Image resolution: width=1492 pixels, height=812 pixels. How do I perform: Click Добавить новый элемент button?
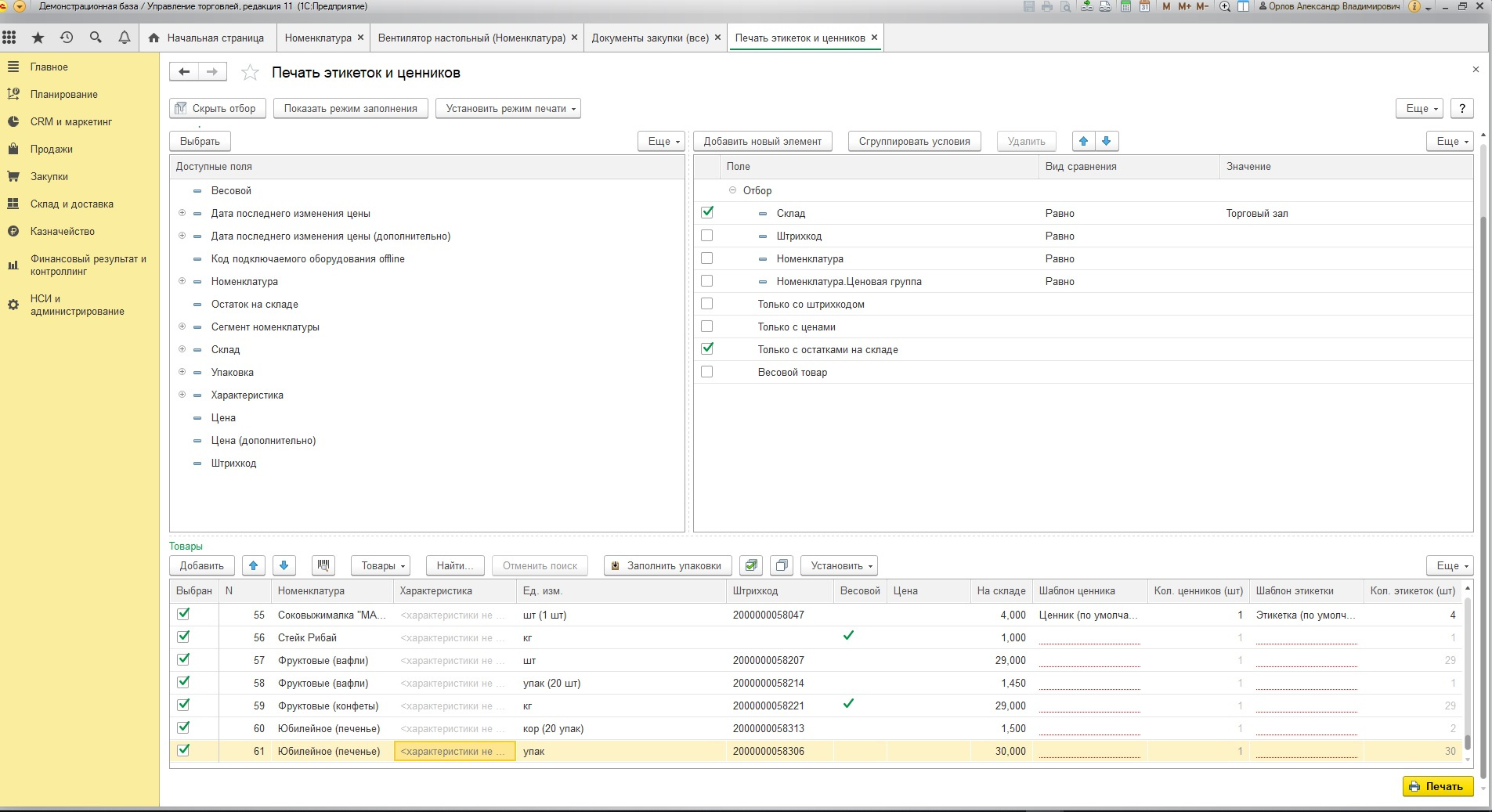coord(763,141)
